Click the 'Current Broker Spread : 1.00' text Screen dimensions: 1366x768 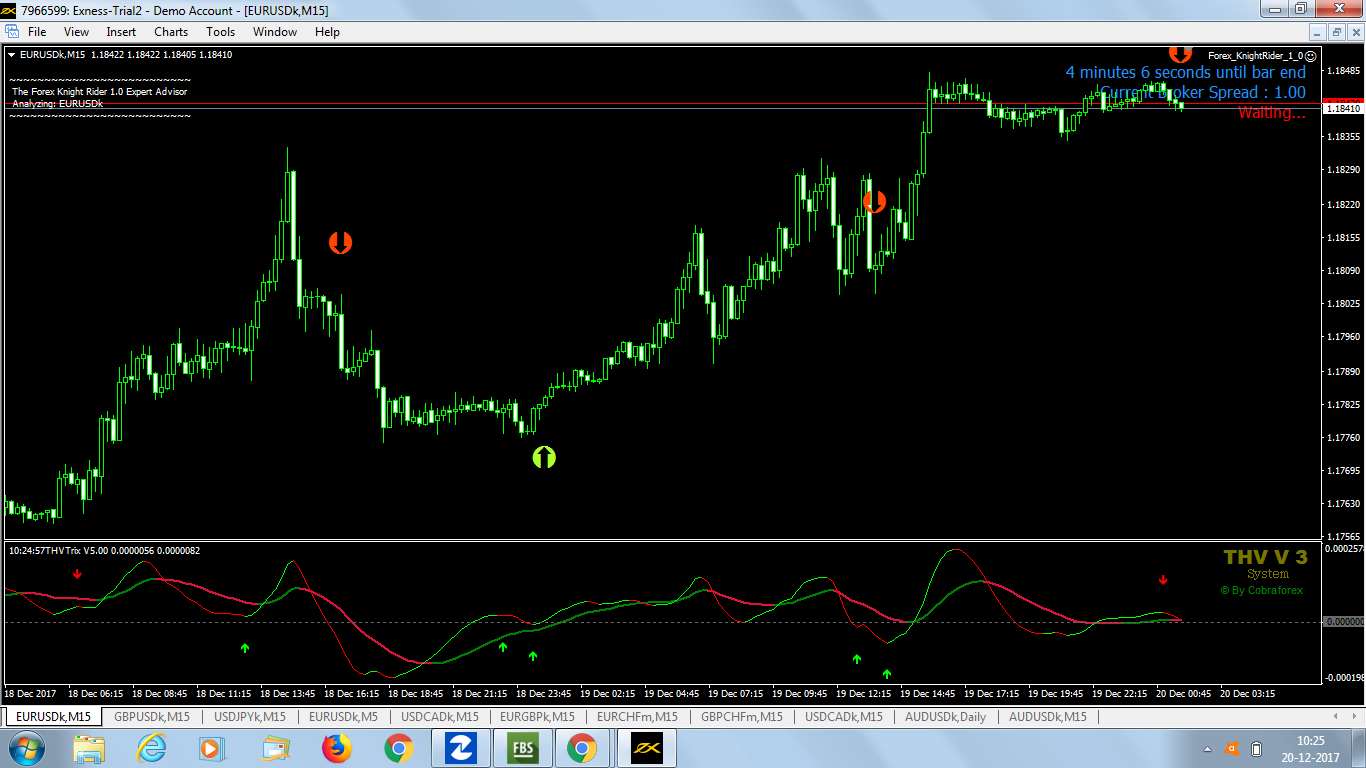[x=1203, y=93]
